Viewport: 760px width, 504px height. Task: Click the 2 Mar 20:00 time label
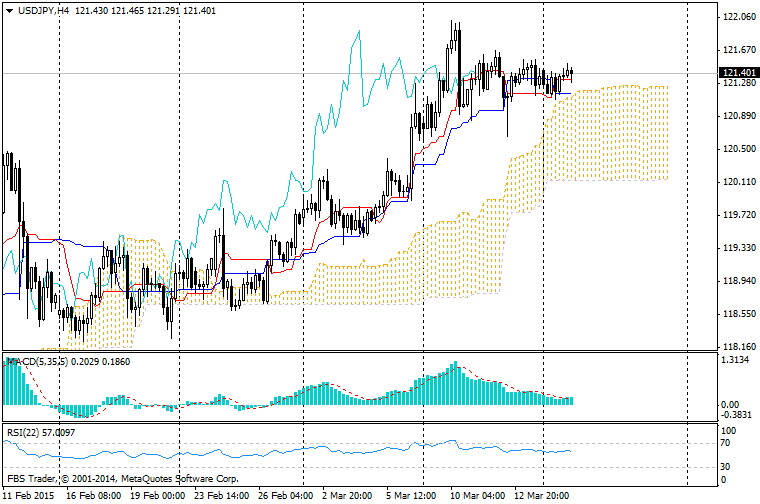click(347, 496)
